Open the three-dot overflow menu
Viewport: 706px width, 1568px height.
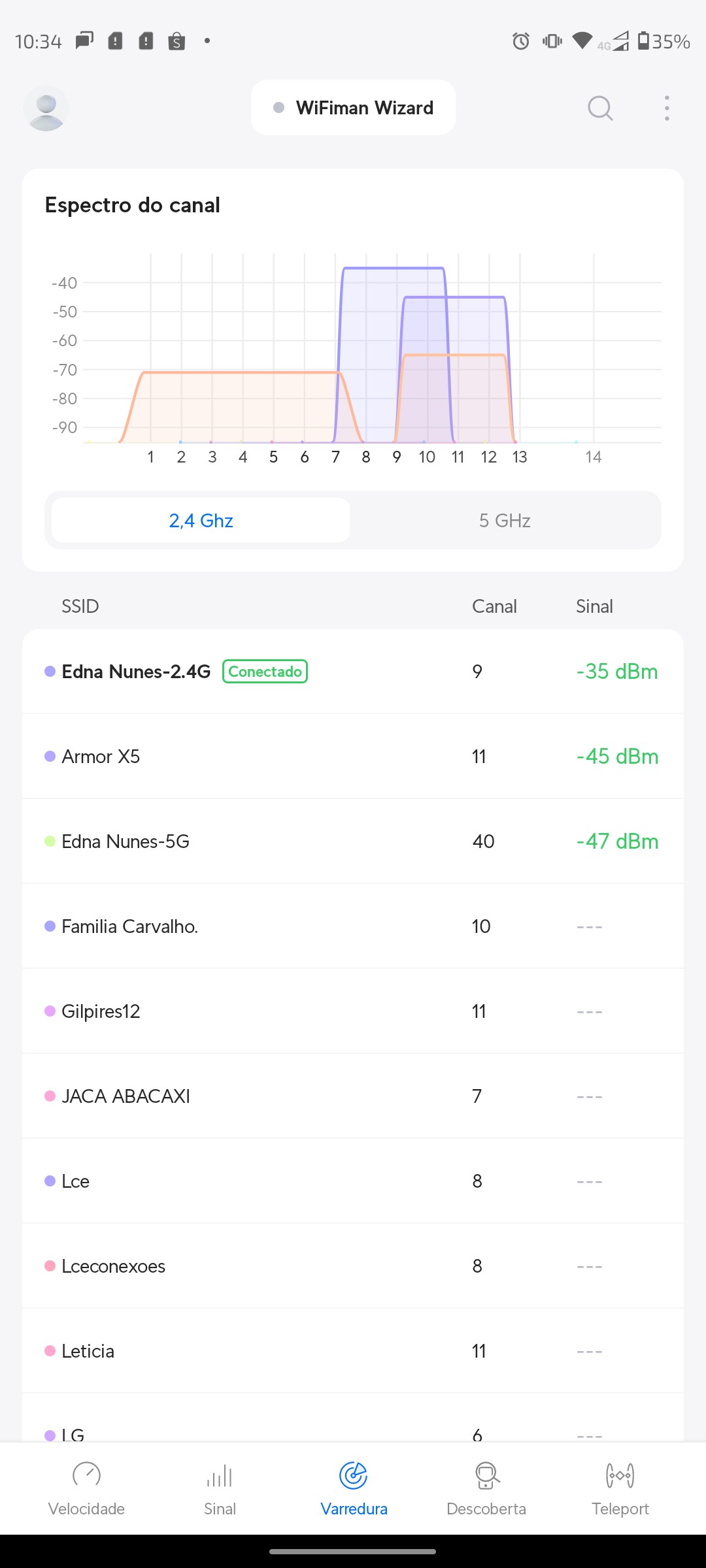coord(666,108)
